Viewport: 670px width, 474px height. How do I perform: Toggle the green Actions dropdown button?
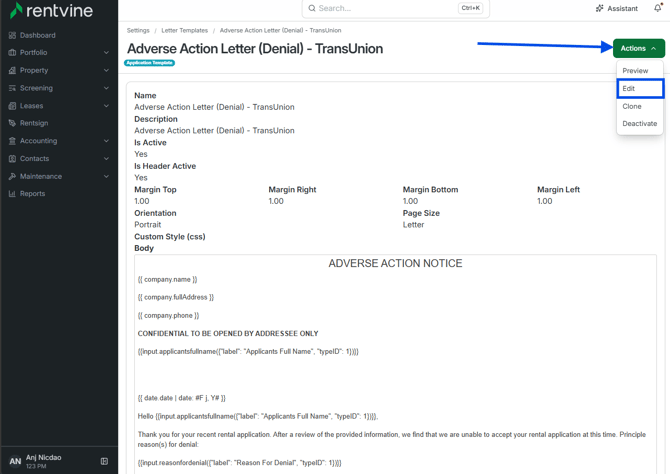[639, 48]
